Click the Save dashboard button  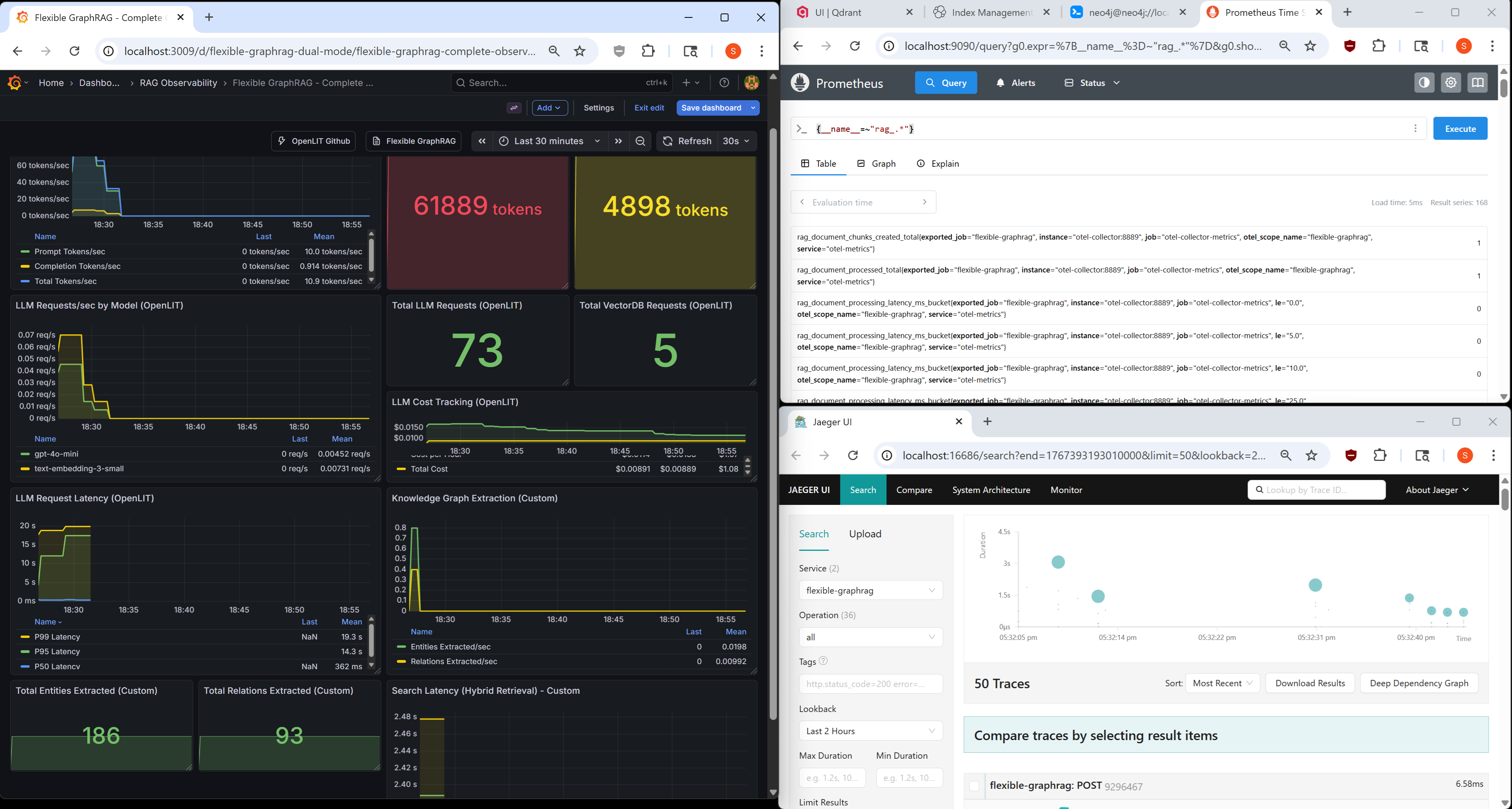pyautogui.click(x=711, y=107)
